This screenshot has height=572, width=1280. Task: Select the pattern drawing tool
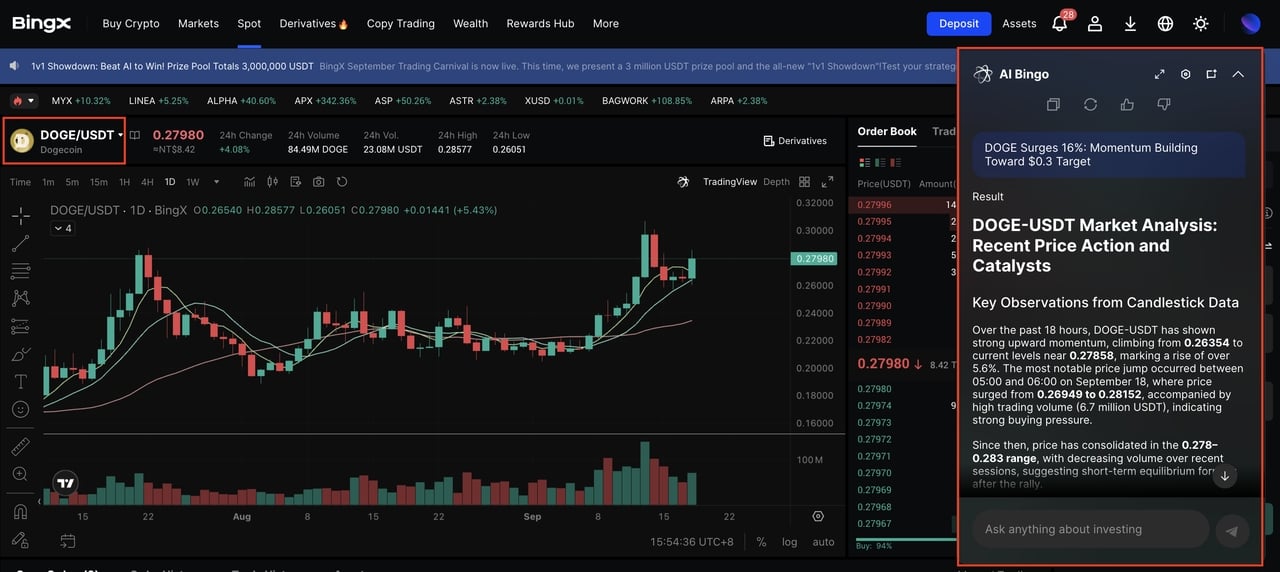20,298
